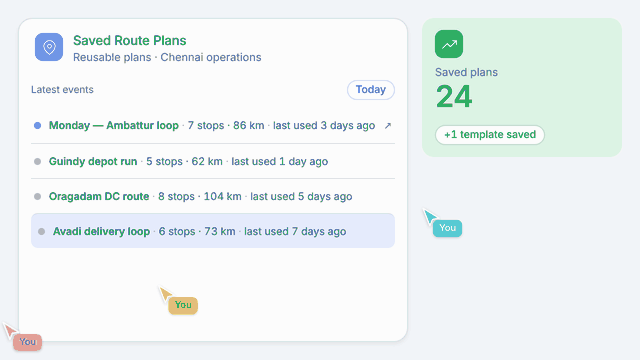Click the green trending-up chart icon

449,44
